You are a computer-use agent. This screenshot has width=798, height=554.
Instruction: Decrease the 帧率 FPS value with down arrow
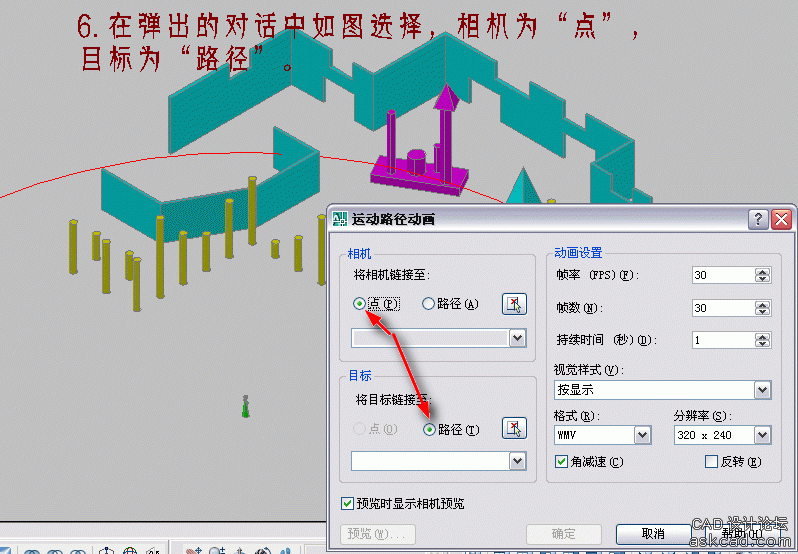tap(762, 279)
